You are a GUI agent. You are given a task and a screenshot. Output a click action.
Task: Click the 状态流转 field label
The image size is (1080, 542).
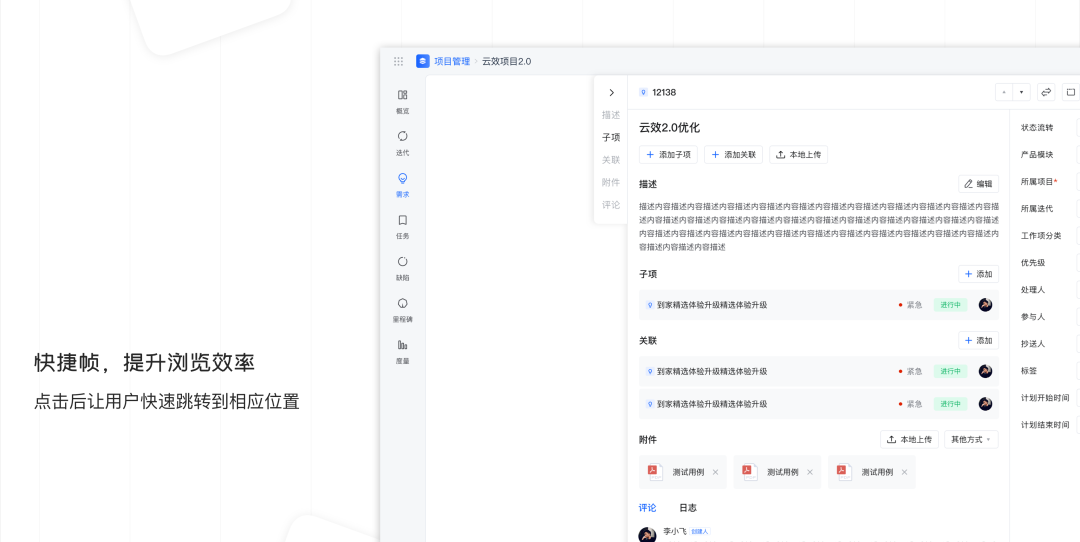1037,128
